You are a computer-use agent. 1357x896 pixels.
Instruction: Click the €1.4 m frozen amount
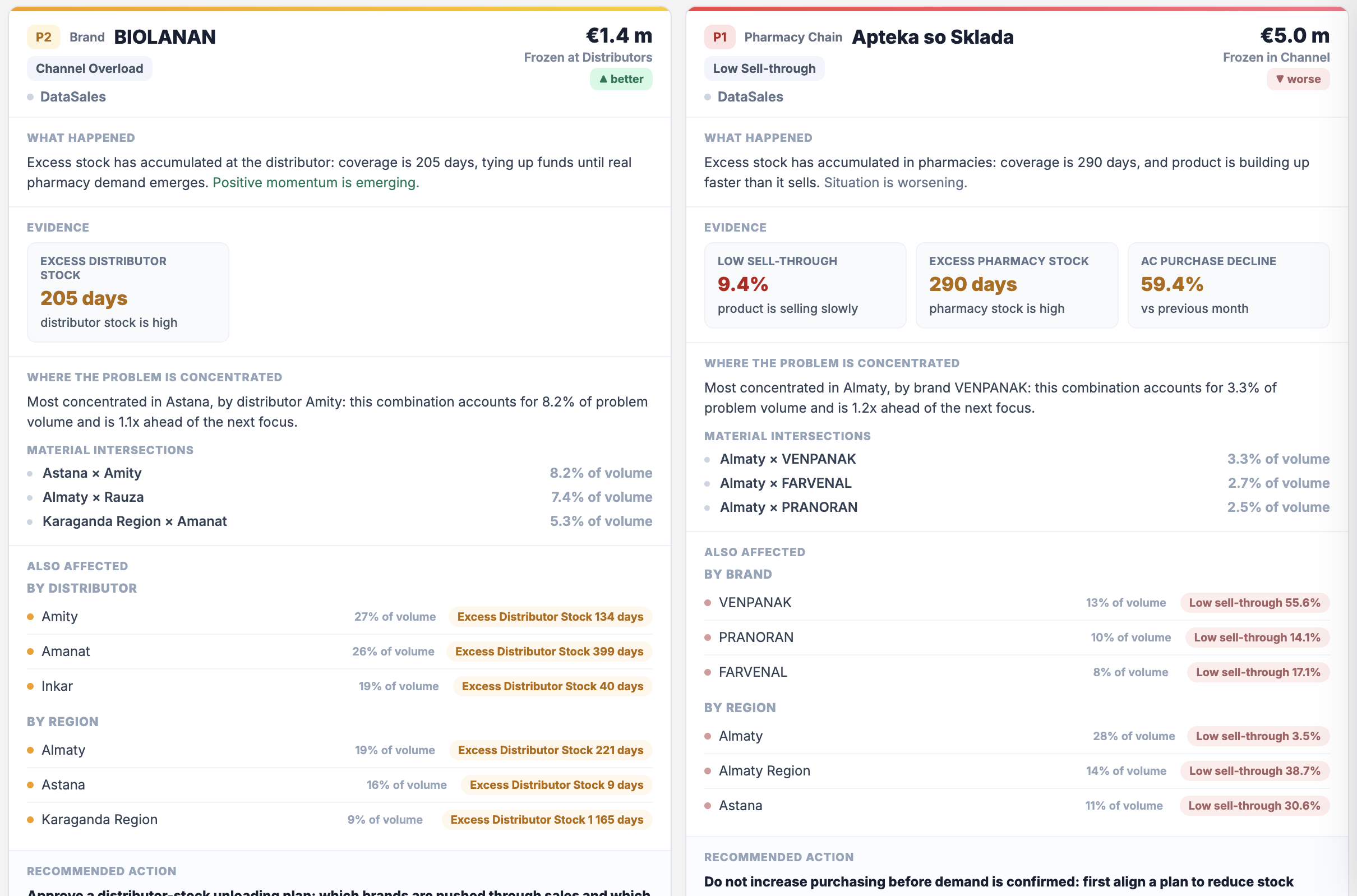619,35
